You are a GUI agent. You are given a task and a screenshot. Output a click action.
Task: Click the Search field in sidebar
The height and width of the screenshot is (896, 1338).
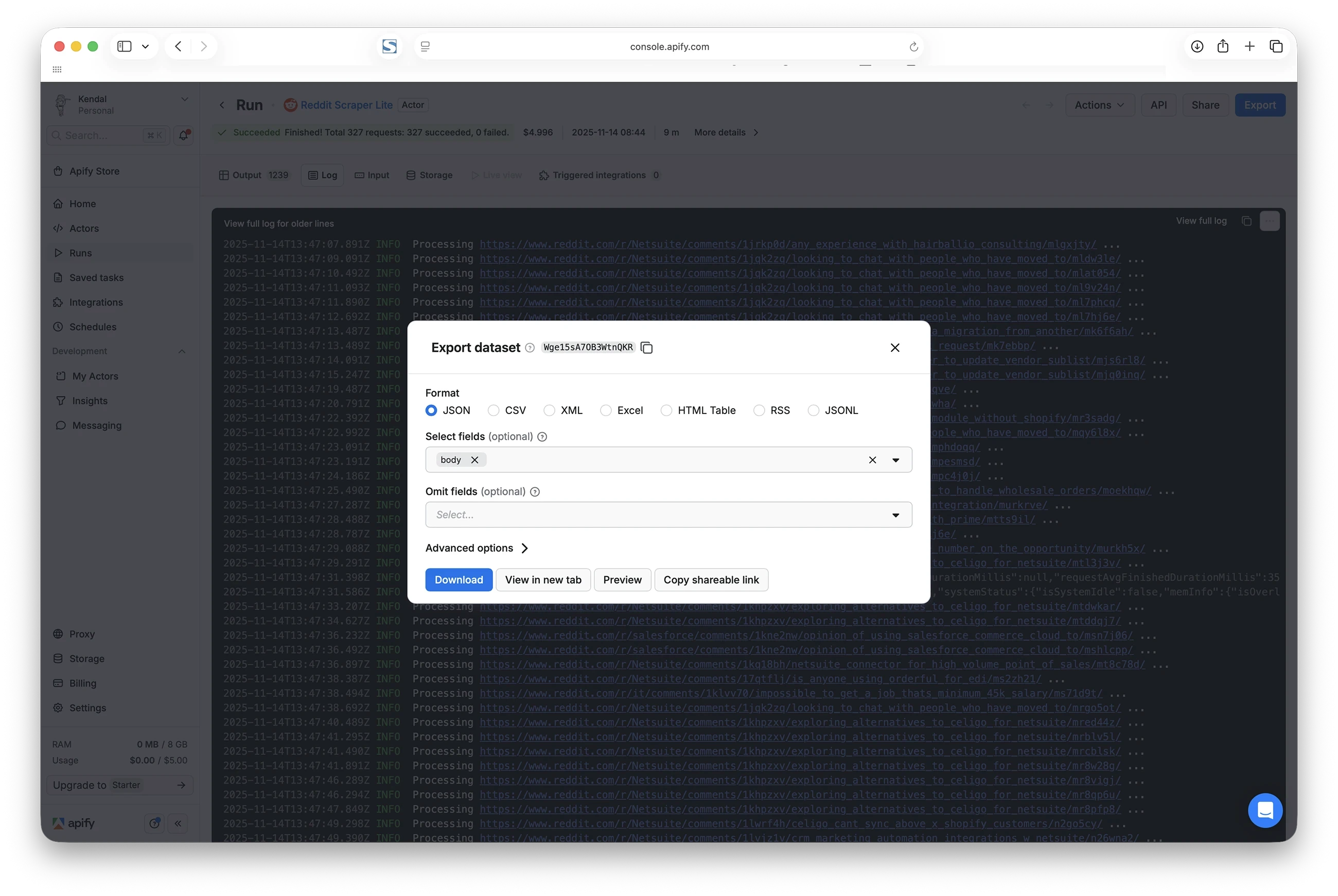click(108, 135)
